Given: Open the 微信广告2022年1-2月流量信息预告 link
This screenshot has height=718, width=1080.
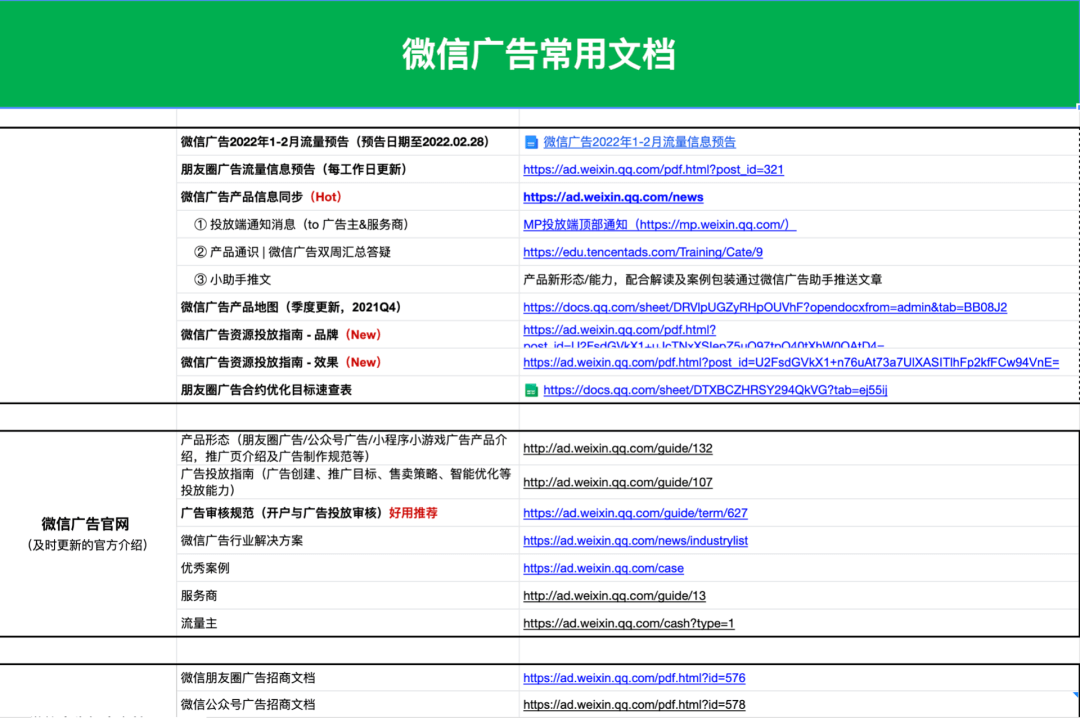Looking at the screenshot, I should tap(639, 142).
